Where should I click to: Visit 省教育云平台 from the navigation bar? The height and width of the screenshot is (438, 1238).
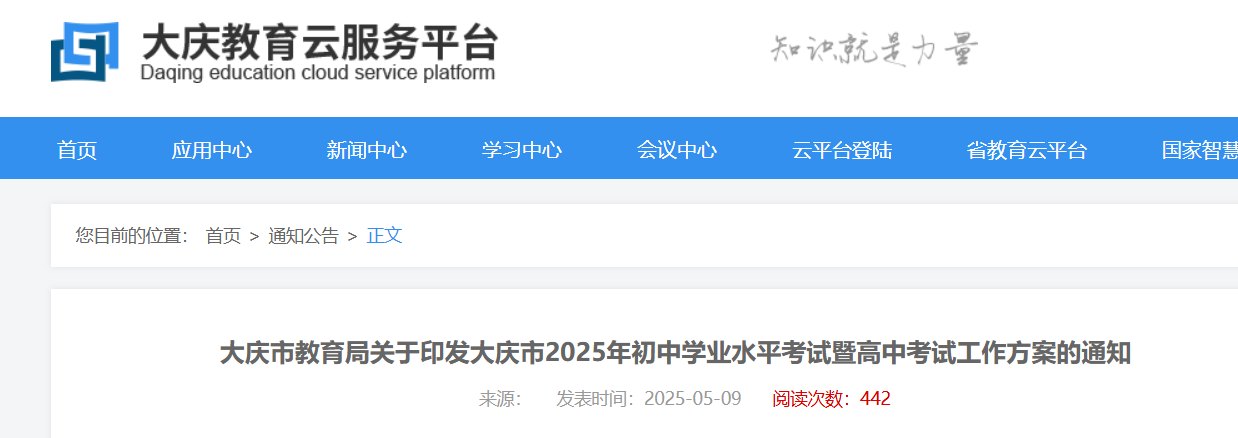1026,150
